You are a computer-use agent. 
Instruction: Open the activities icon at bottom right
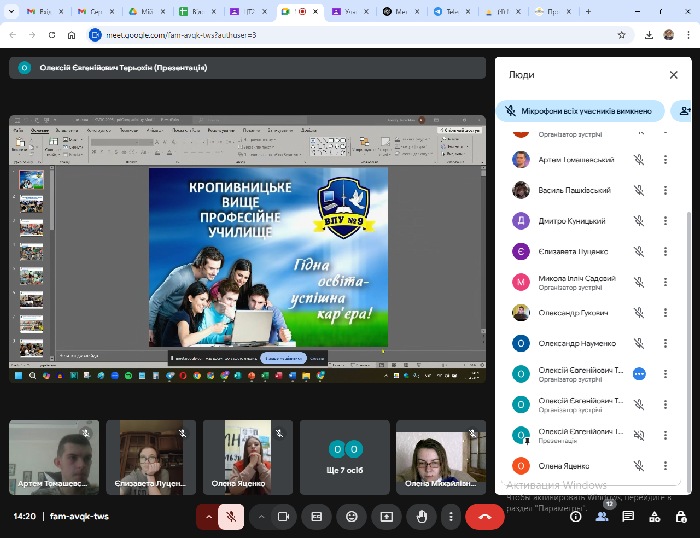coord(654,516)
